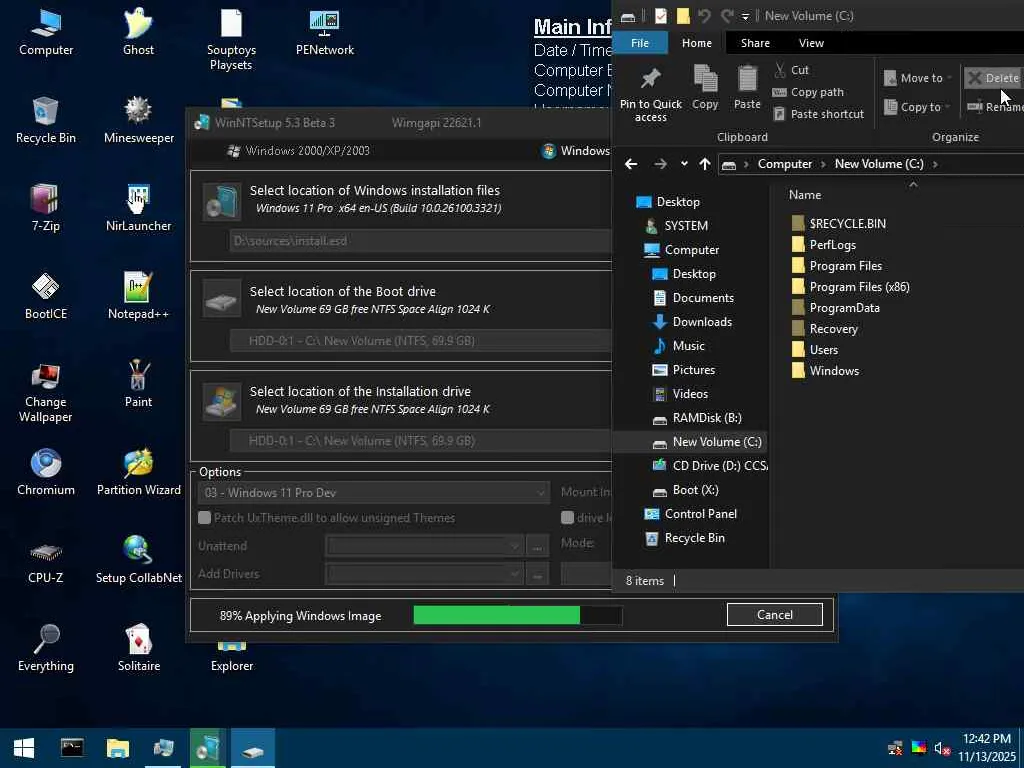Click the Delete button in Organize group
The image size is (1024, 768).
pyautogui.click(x=994, y=78)
